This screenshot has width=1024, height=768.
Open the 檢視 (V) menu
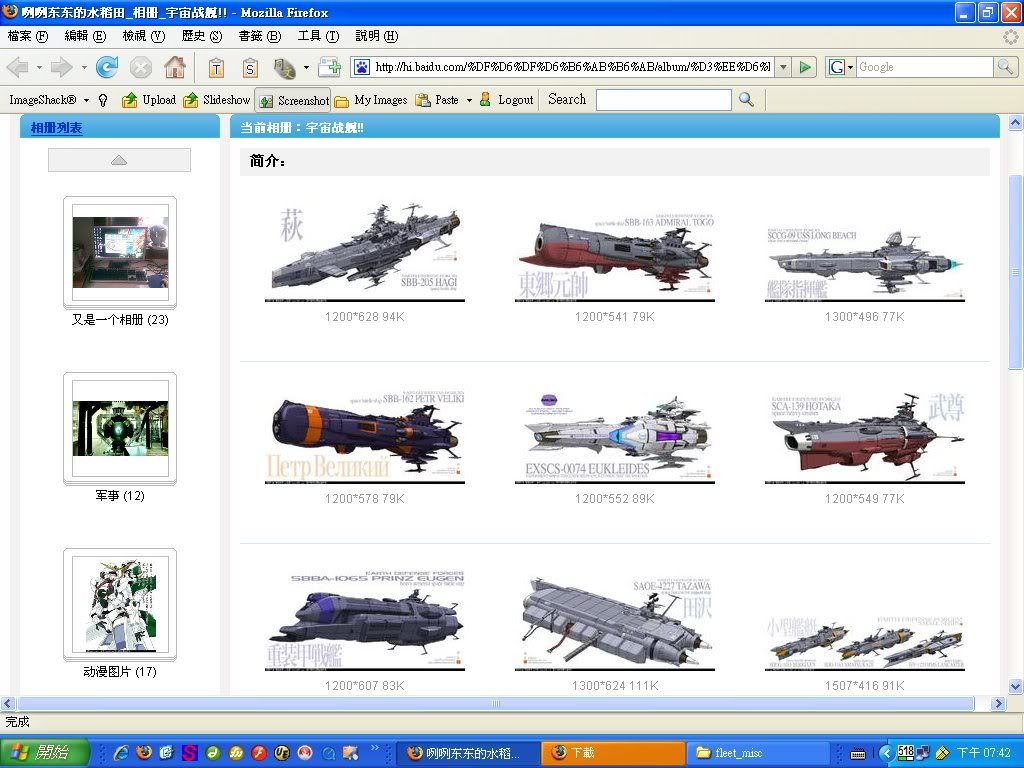point(144,36)
